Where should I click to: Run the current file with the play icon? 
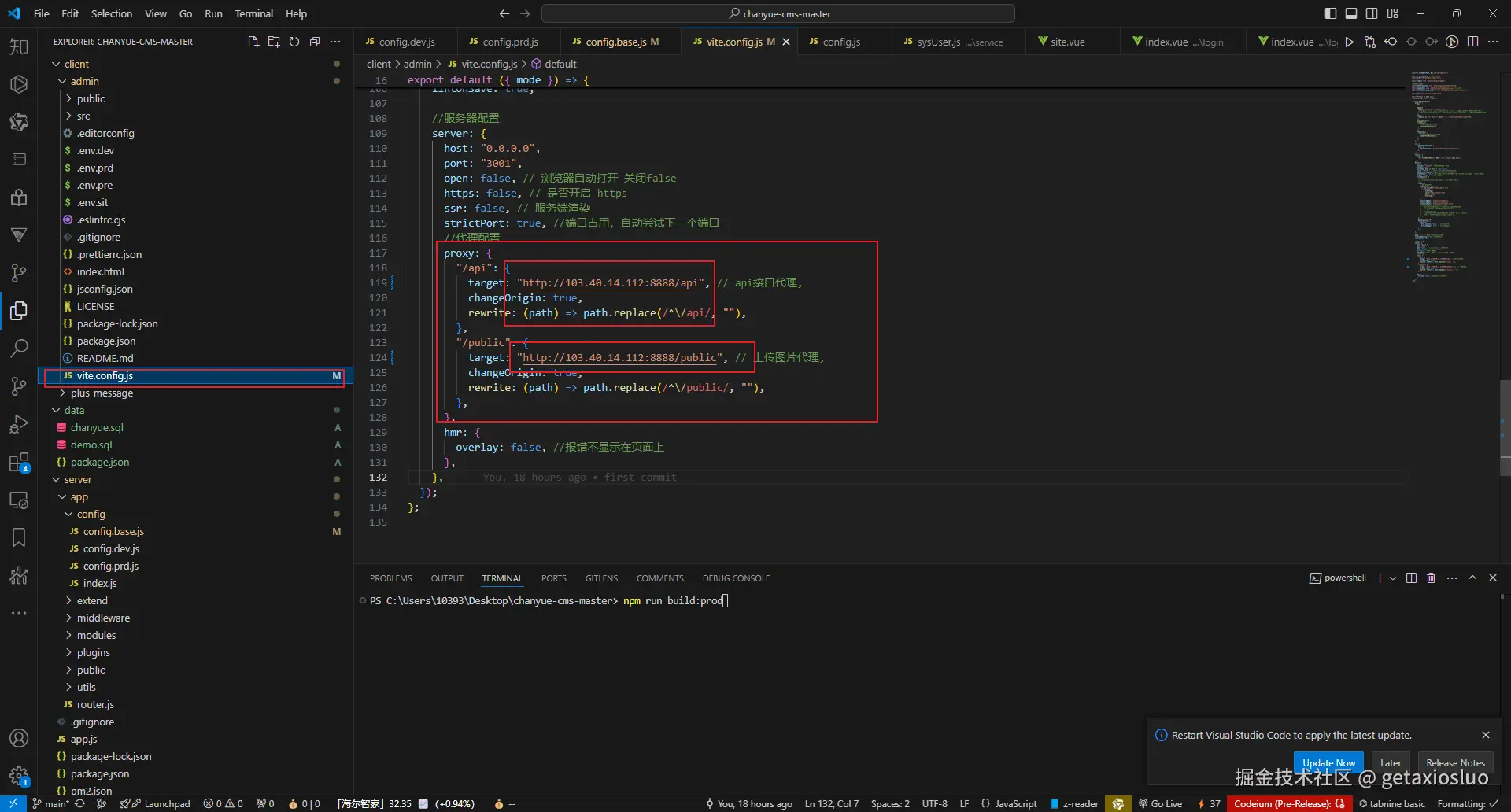coord(1350,42)
